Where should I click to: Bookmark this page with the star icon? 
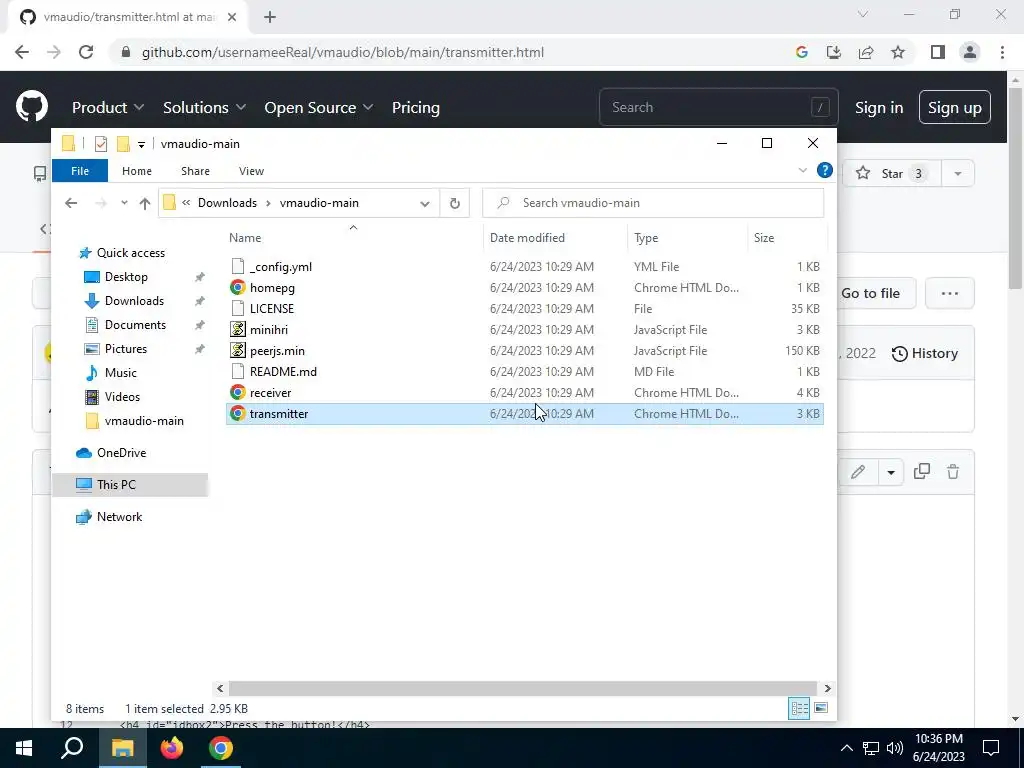tap(898, 52)
